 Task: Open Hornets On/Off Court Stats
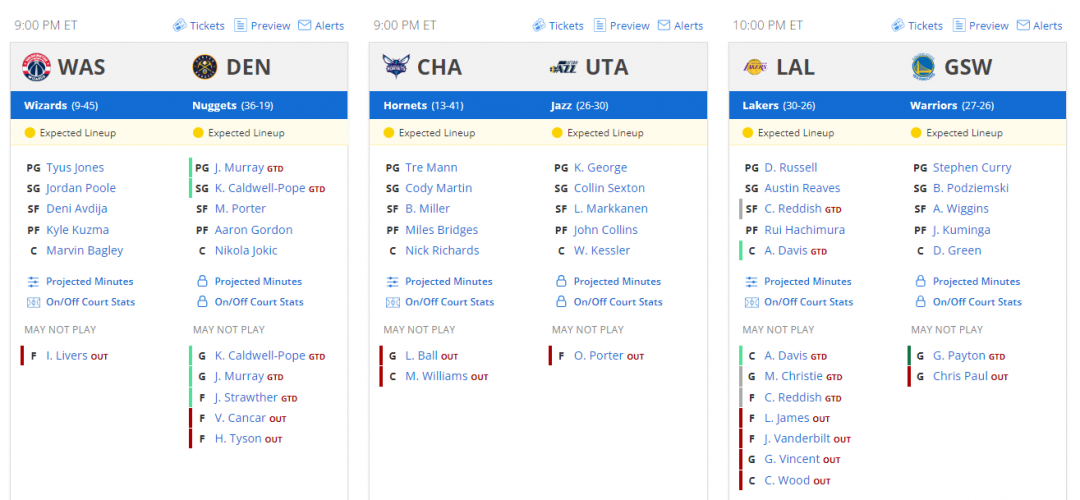click(x=448, y=302)
